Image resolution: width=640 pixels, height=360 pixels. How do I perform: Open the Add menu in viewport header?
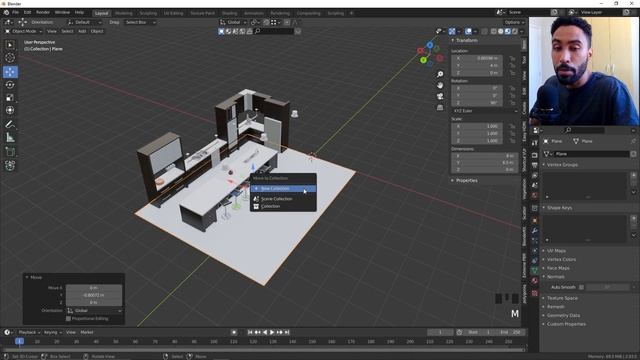[82, 31]
